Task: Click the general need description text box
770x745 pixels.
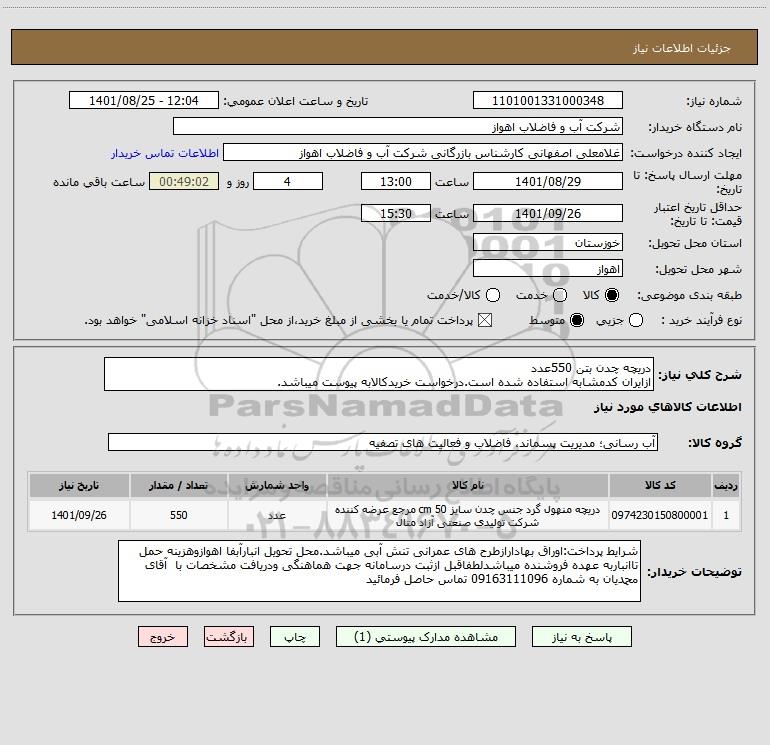Action: coord(379,375)
